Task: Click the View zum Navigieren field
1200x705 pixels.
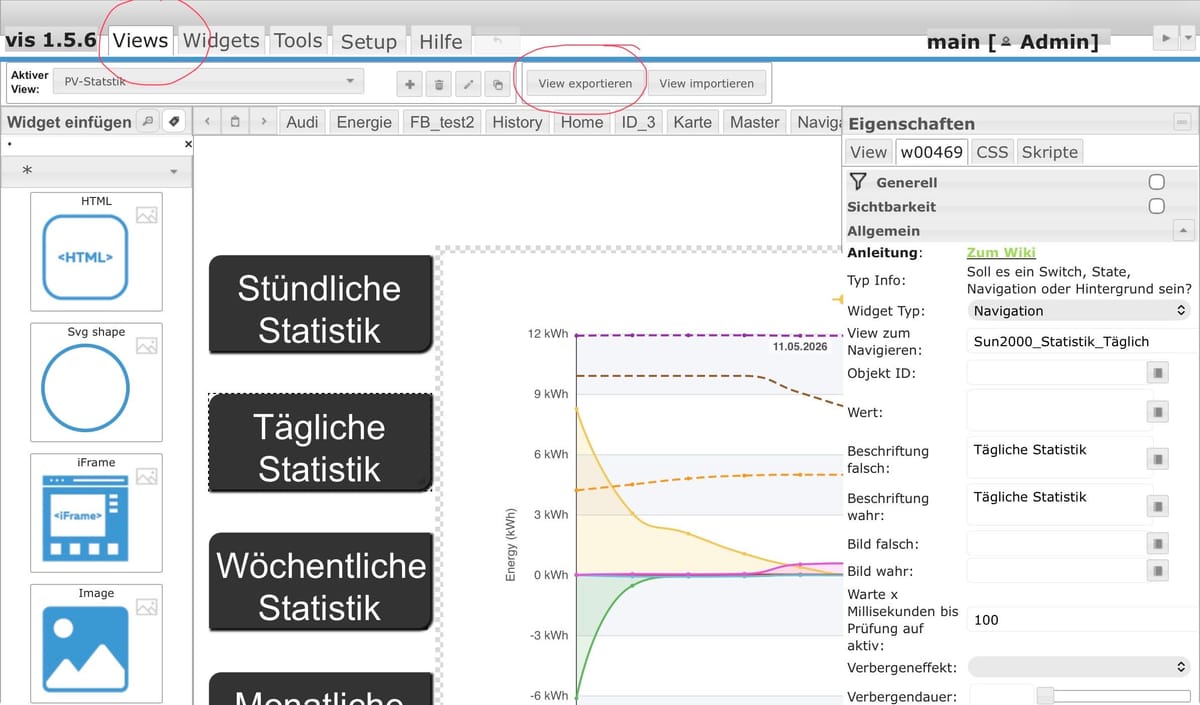Action: [x=1080, y=341]
